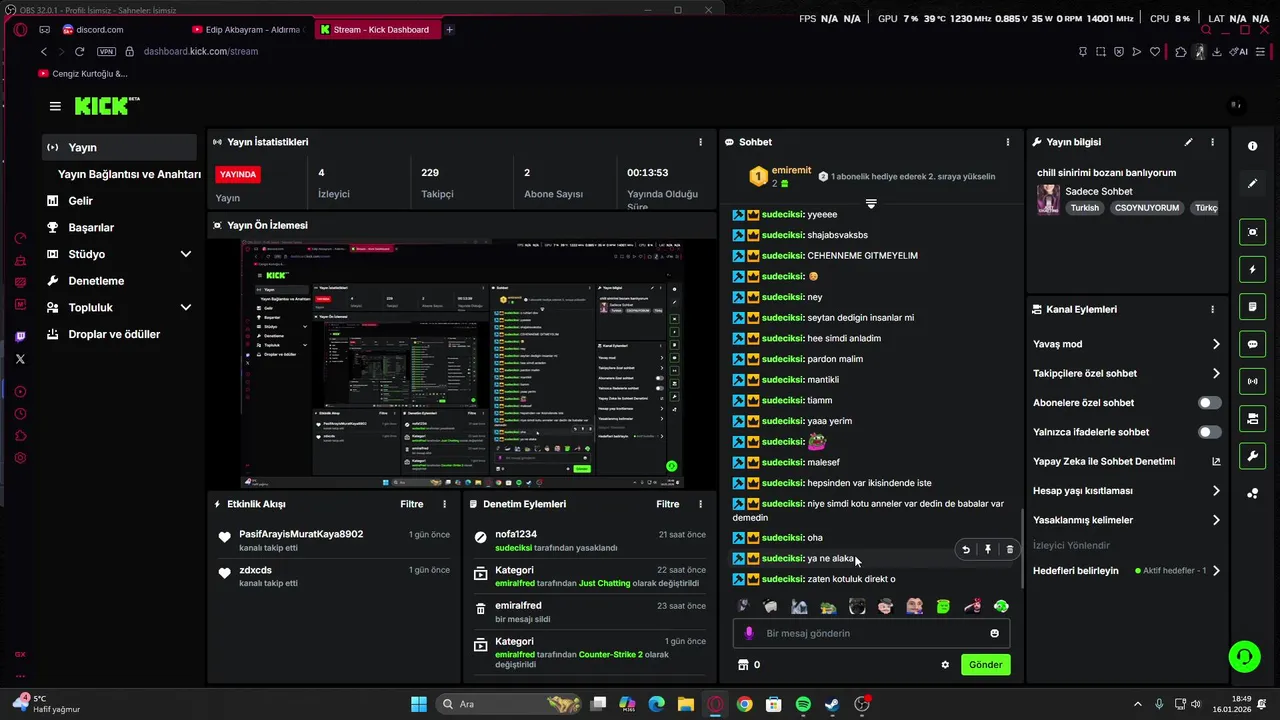1280x720 pixels.
Task: Pin the hovered chat message
Action: click(x=988, y=549)
